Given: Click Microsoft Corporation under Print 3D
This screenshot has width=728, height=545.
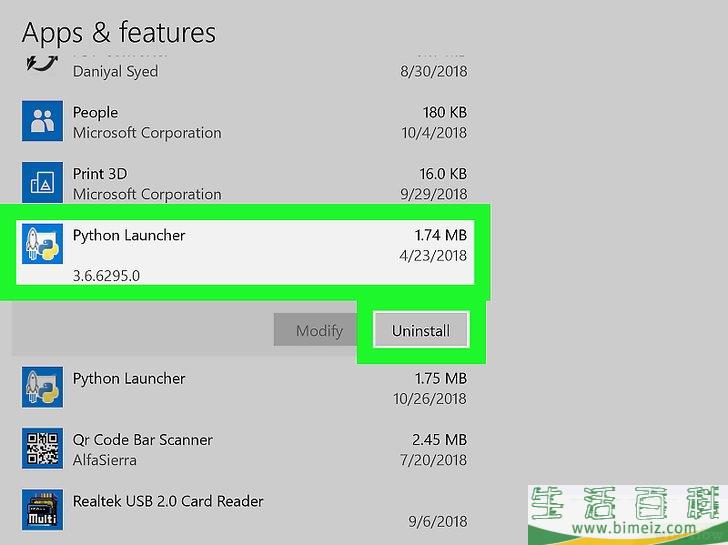Looking at the screenshot, I should [147, 194].
